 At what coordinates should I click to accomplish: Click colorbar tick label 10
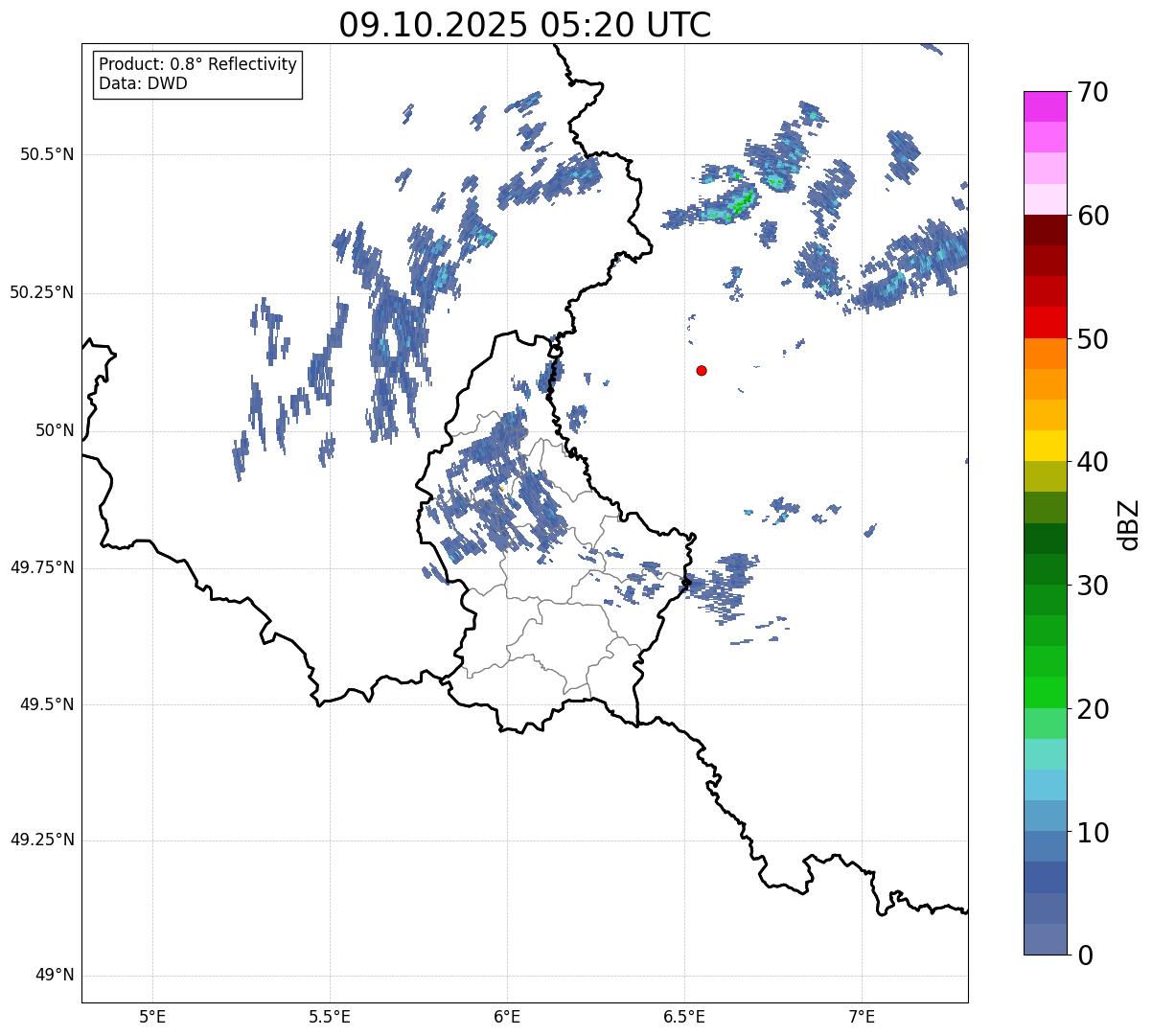(1092, 834)
